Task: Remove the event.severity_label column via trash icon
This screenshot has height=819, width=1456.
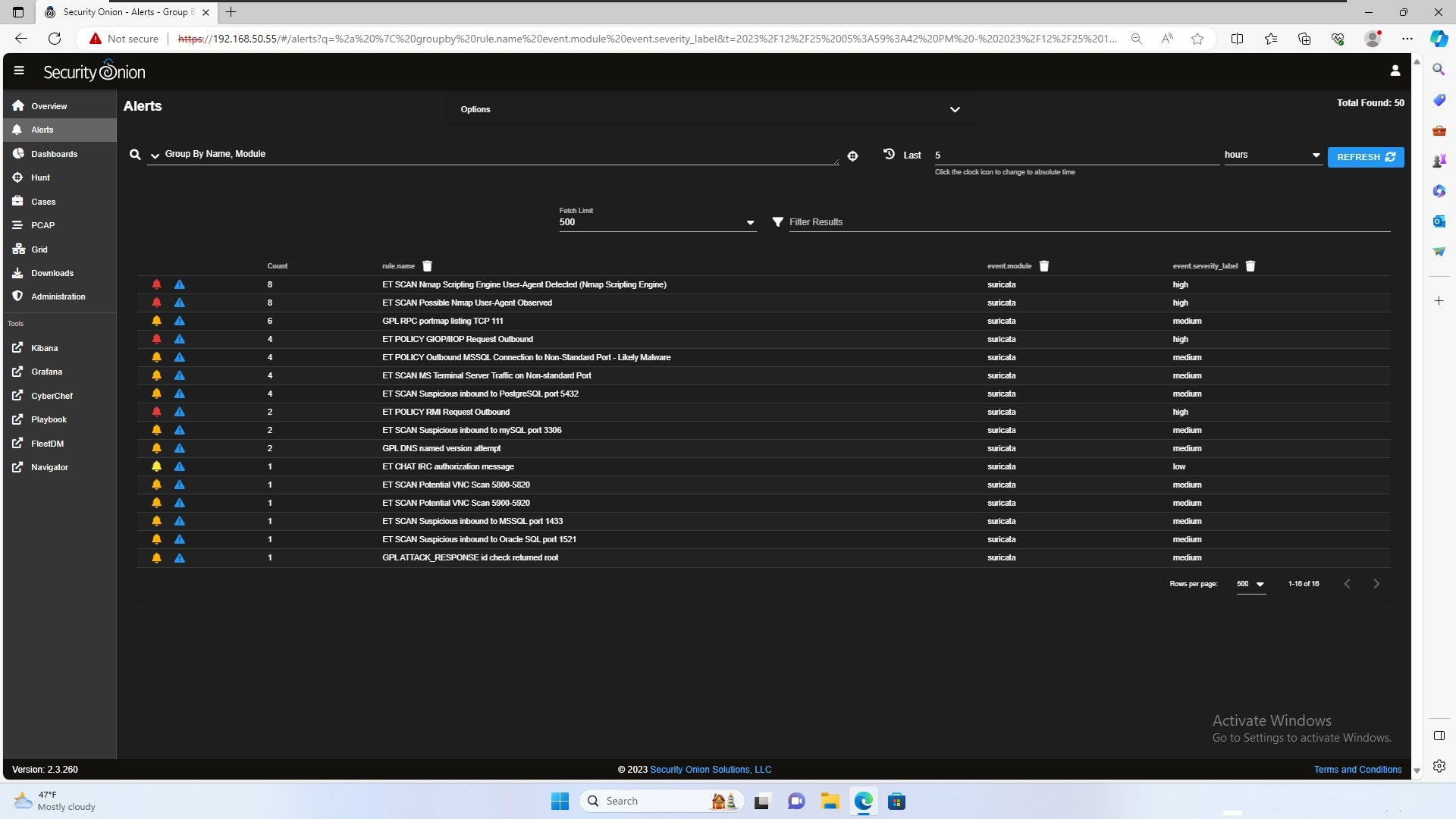Action: pyautogui.click(x=1250, y=266)
